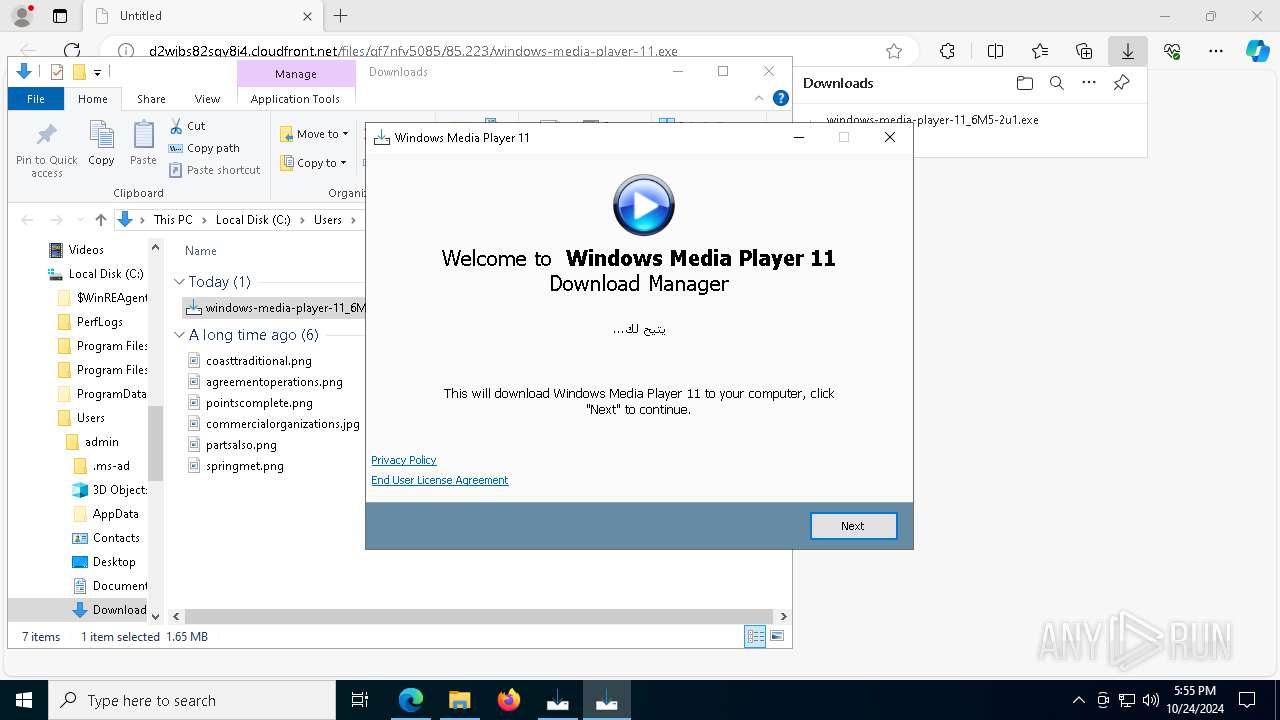Collapse the A long time ago group

tap(180, 335)
